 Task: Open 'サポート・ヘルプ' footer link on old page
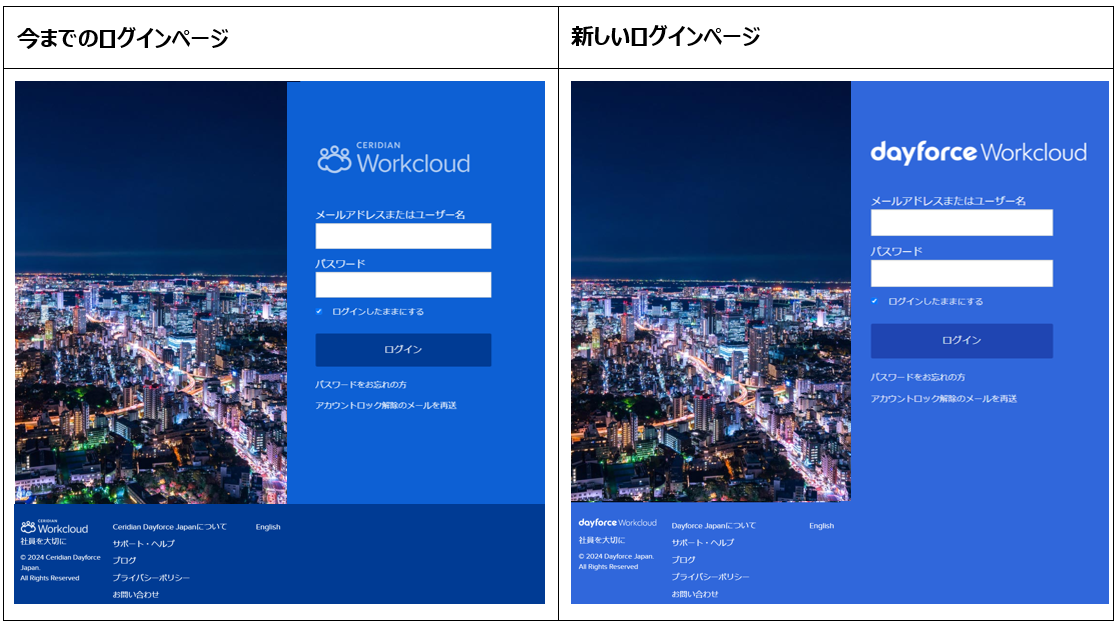point(143,544)
